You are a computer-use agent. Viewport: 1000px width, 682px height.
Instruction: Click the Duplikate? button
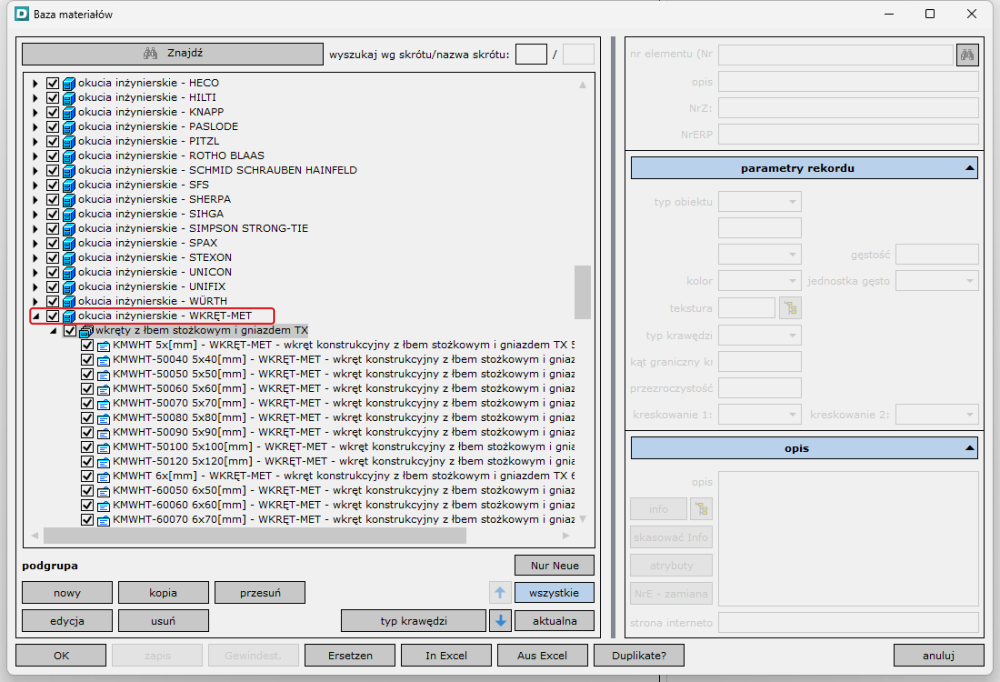click(639, 655)
